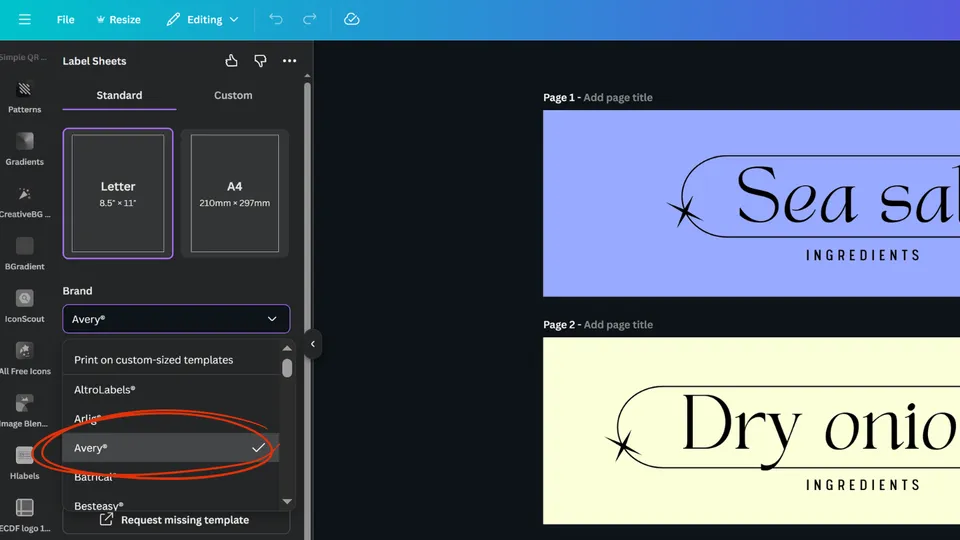Select the Sea salt heading text
Image resolution: width=960 pixels, height=540 pixels.
(847, 196)
